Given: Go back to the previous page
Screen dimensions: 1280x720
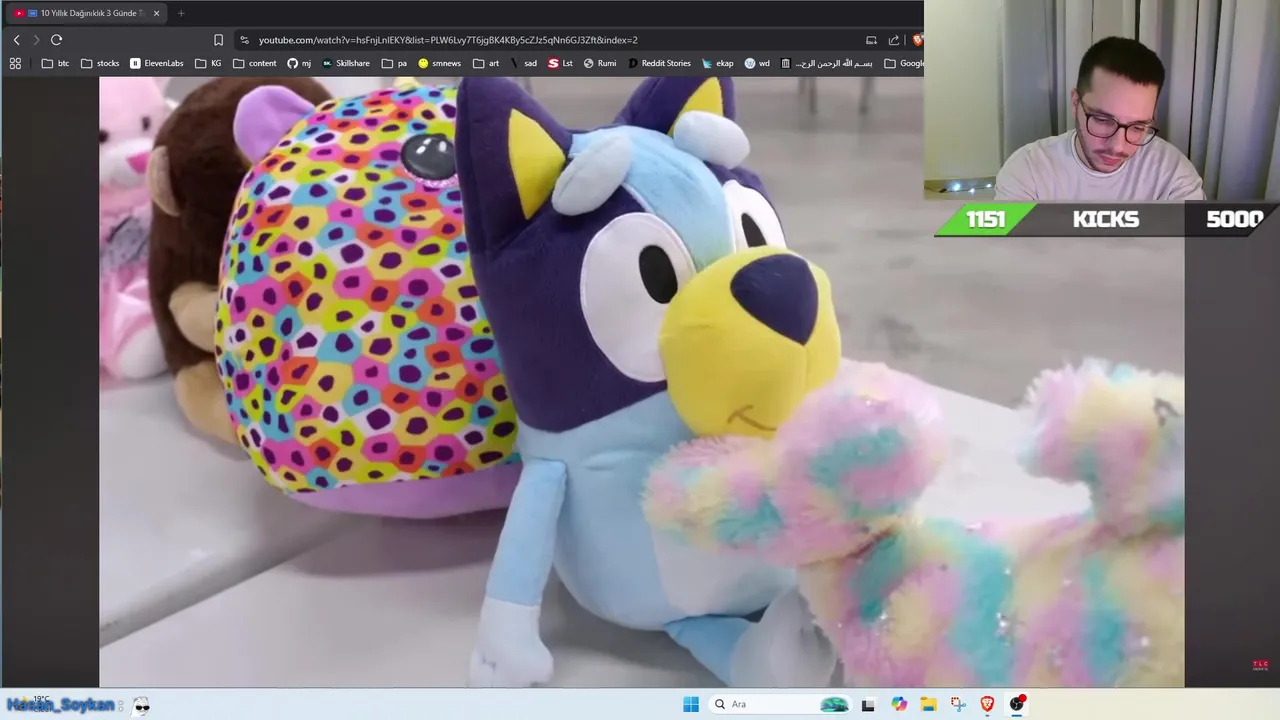Looking at the screenshot, I should [x=16, y=40].
